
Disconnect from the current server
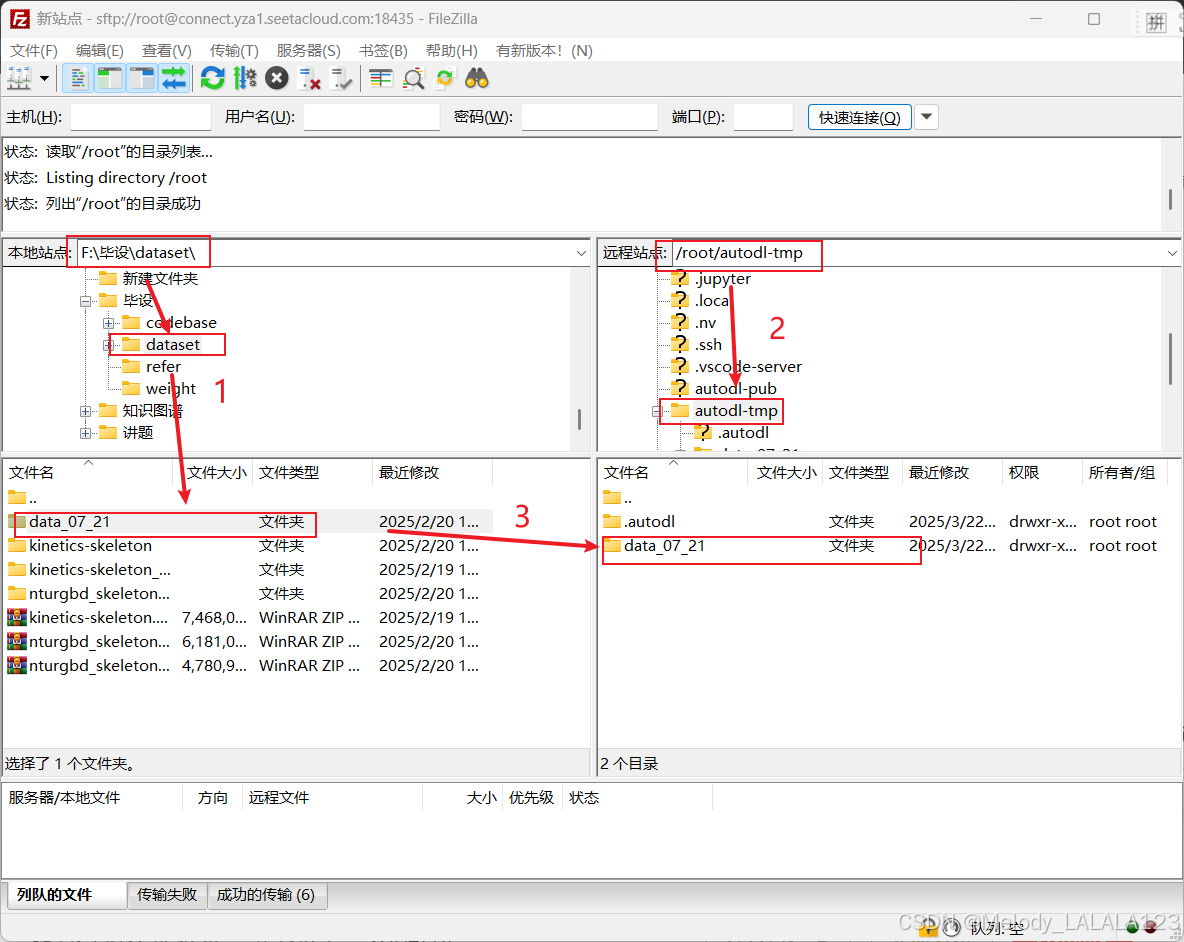[x=310, y=78]
